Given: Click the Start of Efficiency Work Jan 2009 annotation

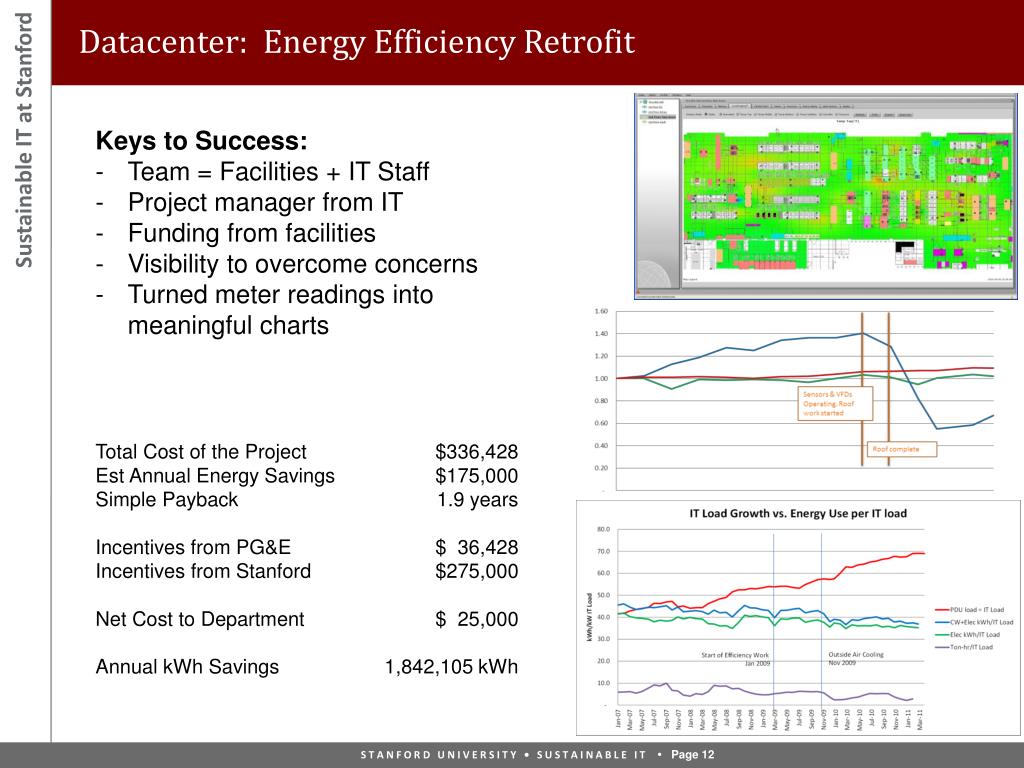Looking at the screenshot, I should point(735,659).
